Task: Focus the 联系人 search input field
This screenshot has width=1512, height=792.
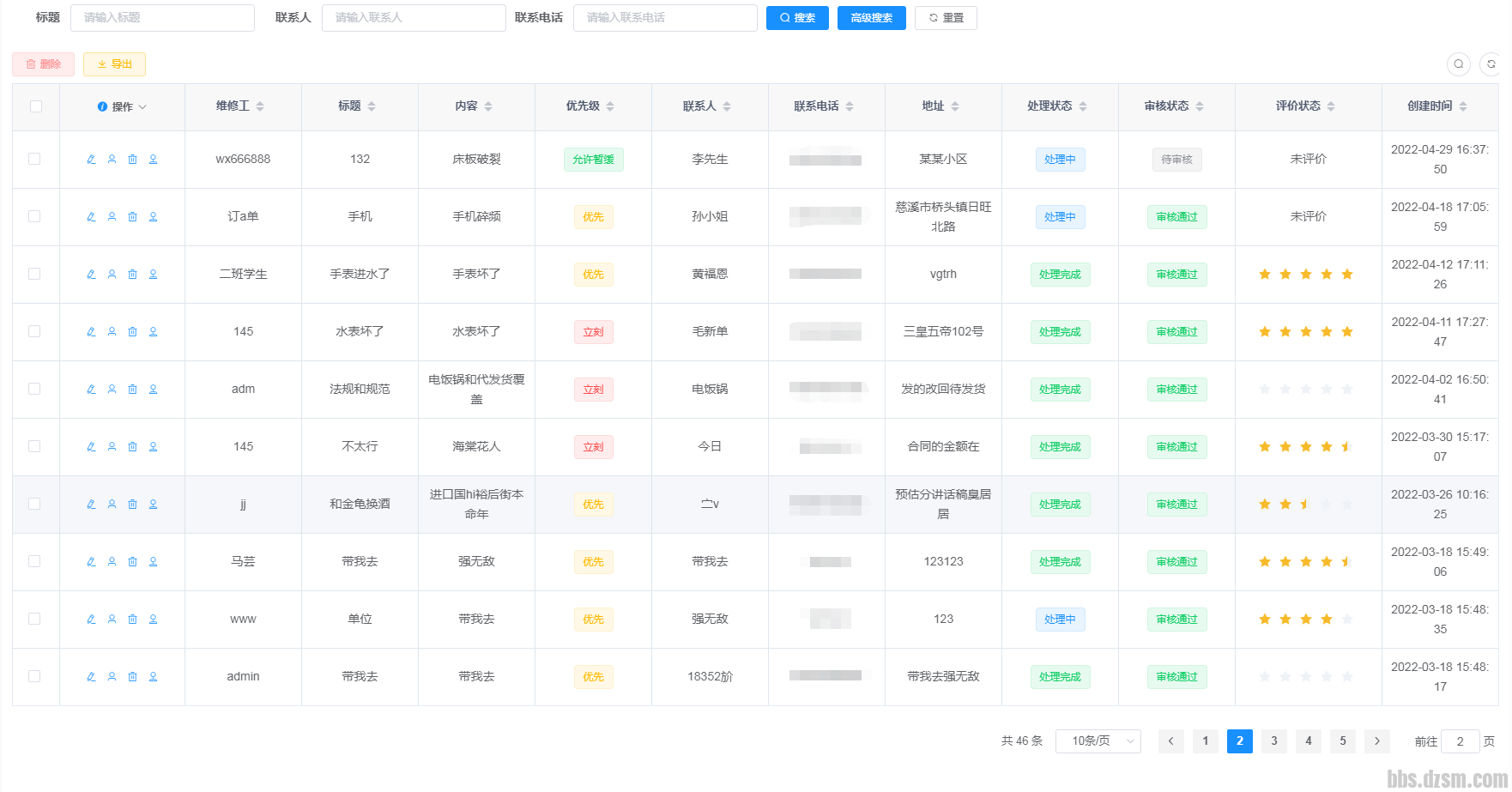Action: (x=413, y=18)
